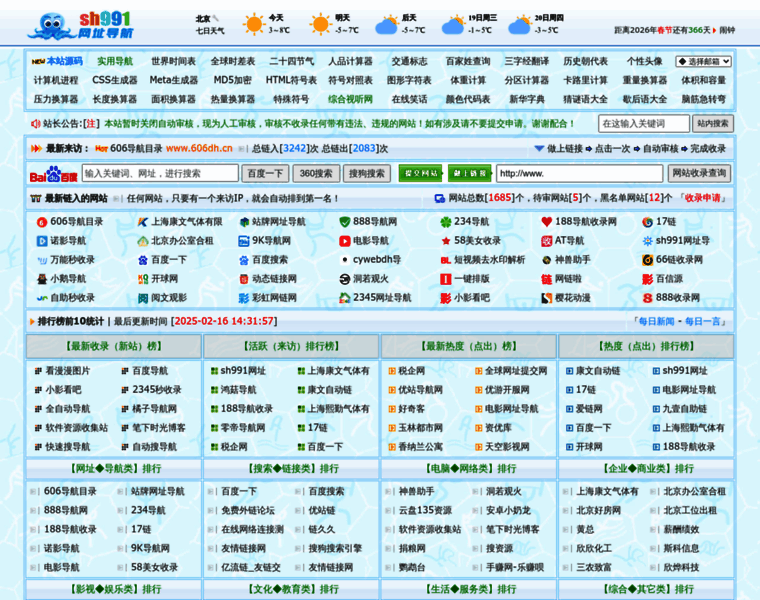The width and height of the screenshot is (760, 600).
Task: Click the Baidu logo beside search box
Action: (53, 174)
